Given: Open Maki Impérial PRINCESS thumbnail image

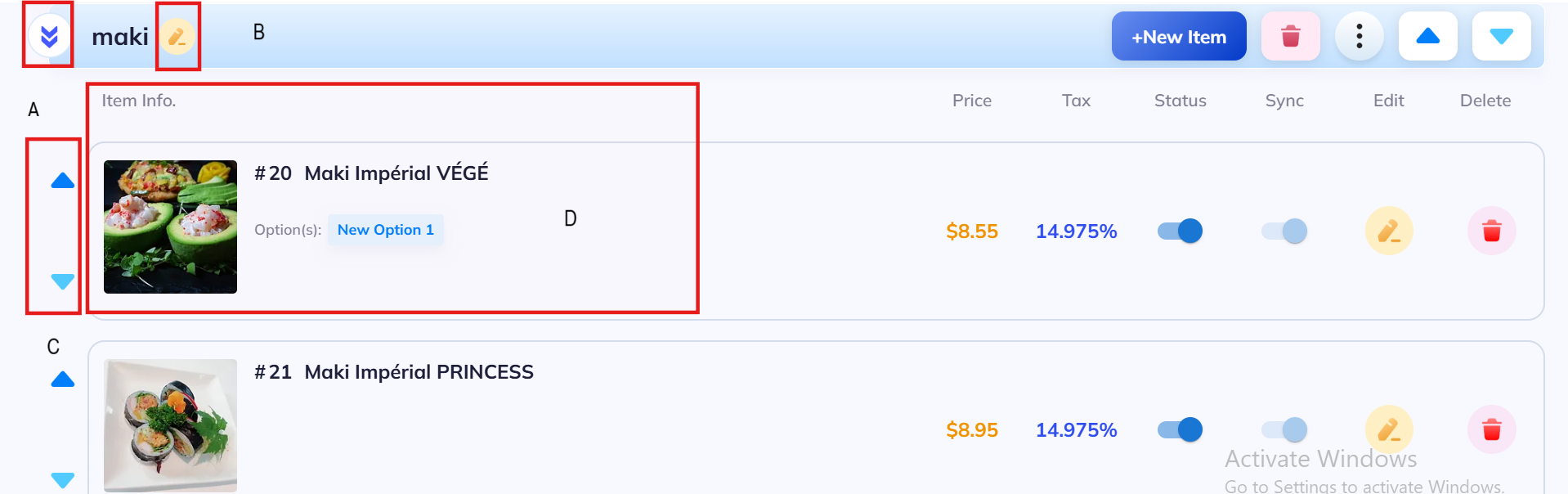Looking at the screenshot, I should pos(170,425).
